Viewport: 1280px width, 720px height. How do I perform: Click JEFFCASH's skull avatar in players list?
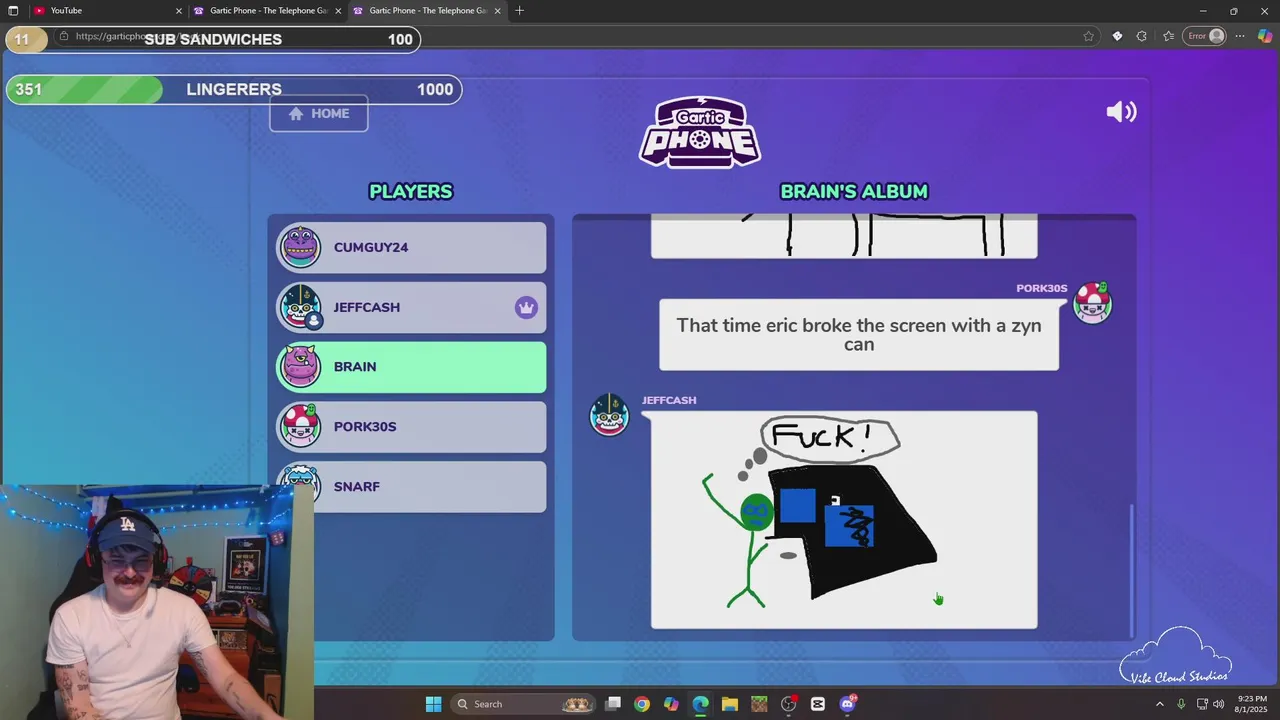[300, 307]
